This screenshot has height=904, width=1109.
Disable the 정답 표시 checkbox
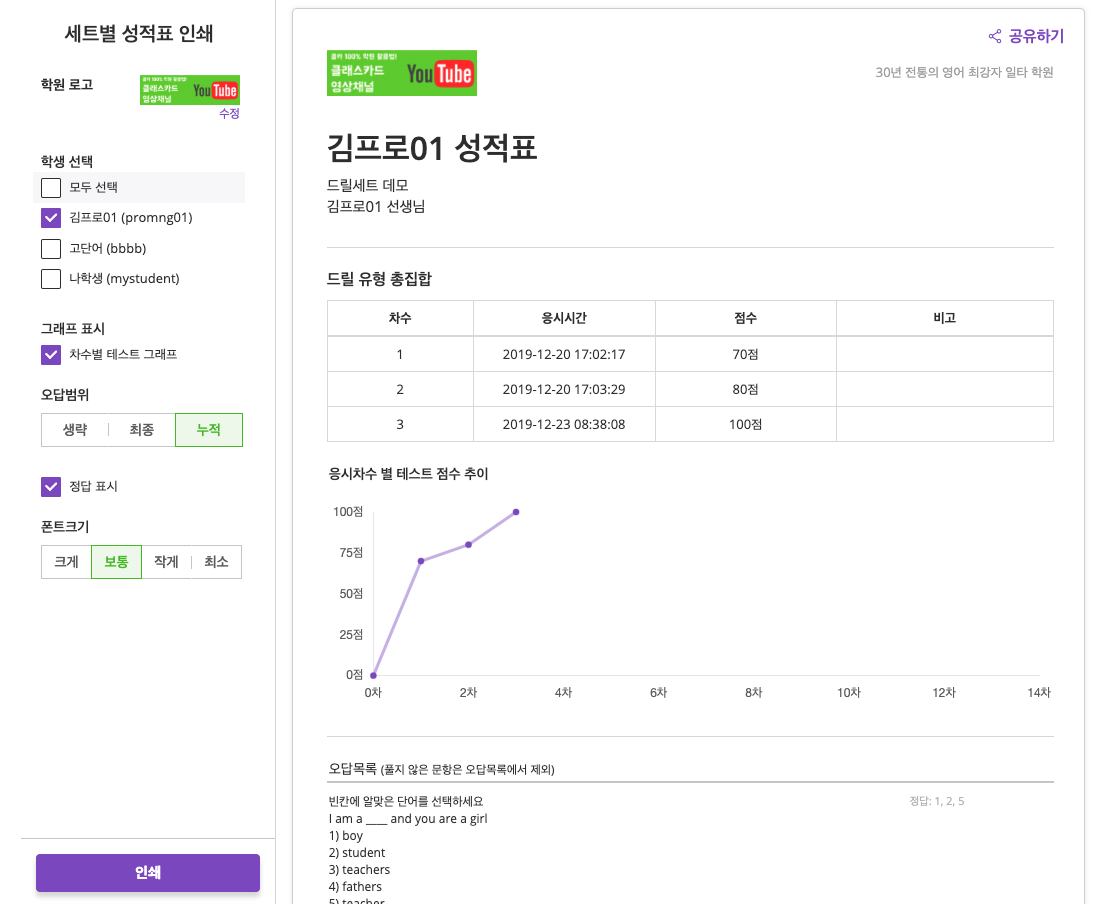pos(51,487)
